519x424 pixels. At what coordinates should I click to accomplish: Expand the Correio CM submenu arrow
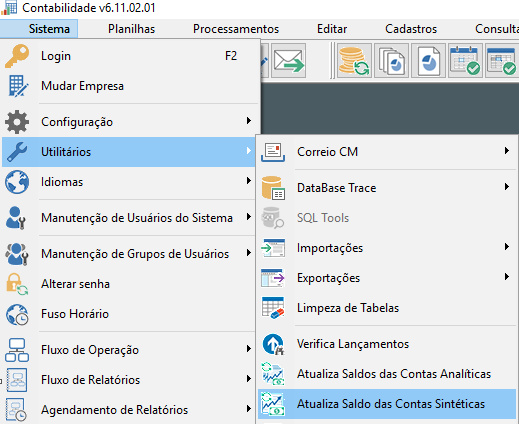(x=507, y=151)
